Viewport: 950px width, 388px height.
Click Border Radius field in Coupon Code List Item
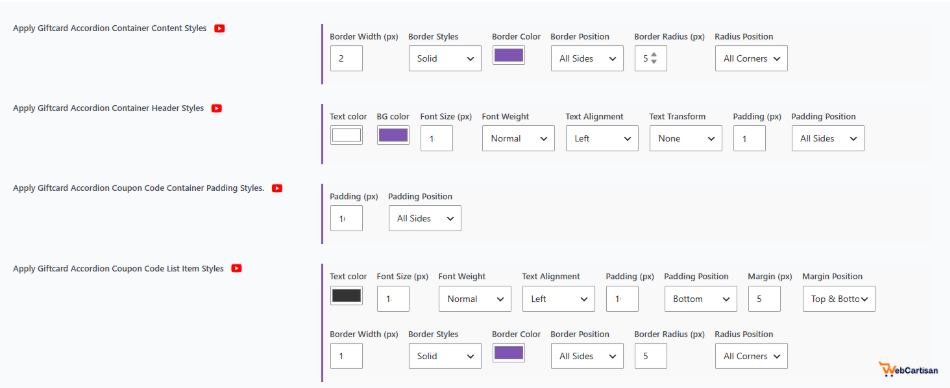click(651, 356)
